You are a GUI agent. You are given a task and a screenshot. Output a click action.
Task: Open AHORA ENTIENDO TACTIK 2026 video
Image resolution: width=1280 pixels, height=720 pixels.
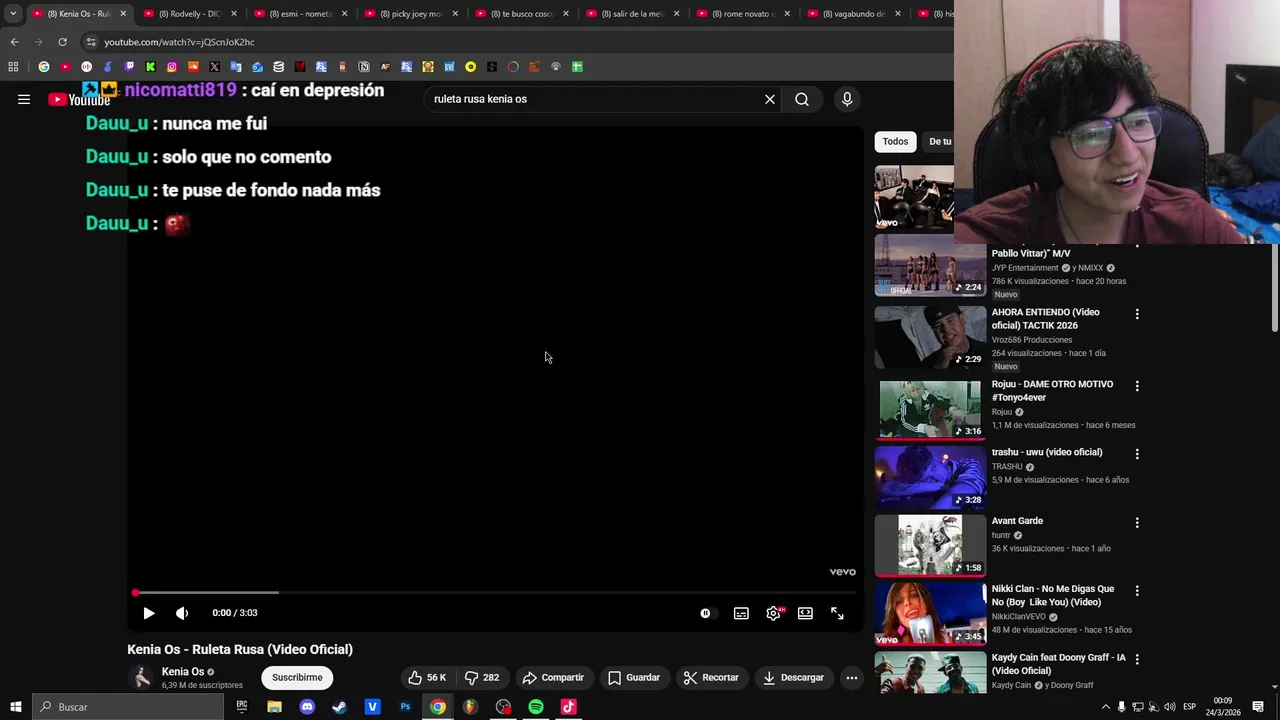pyautogui.click(x=1046, y=319)
